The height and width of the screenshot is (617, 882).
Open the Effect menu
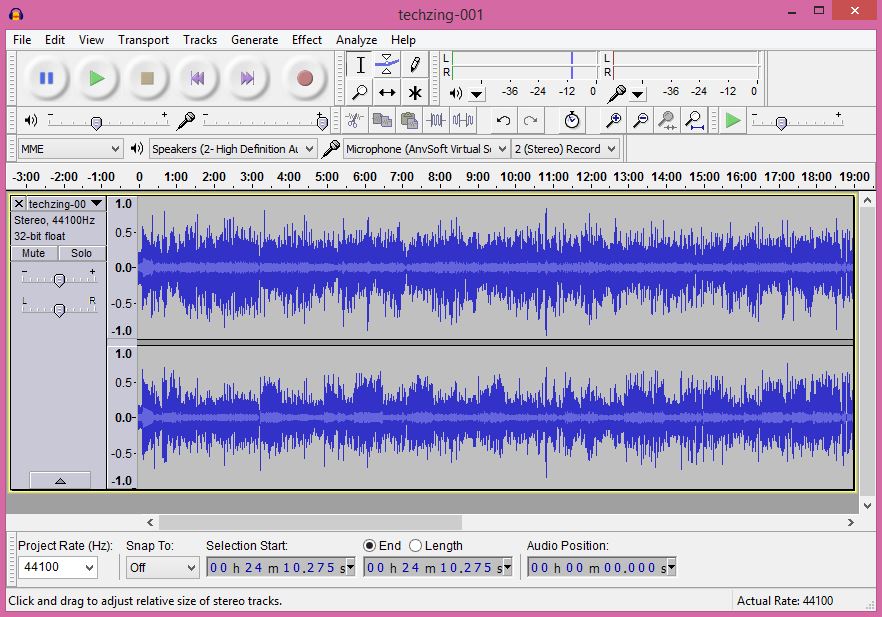pos(307,40)
